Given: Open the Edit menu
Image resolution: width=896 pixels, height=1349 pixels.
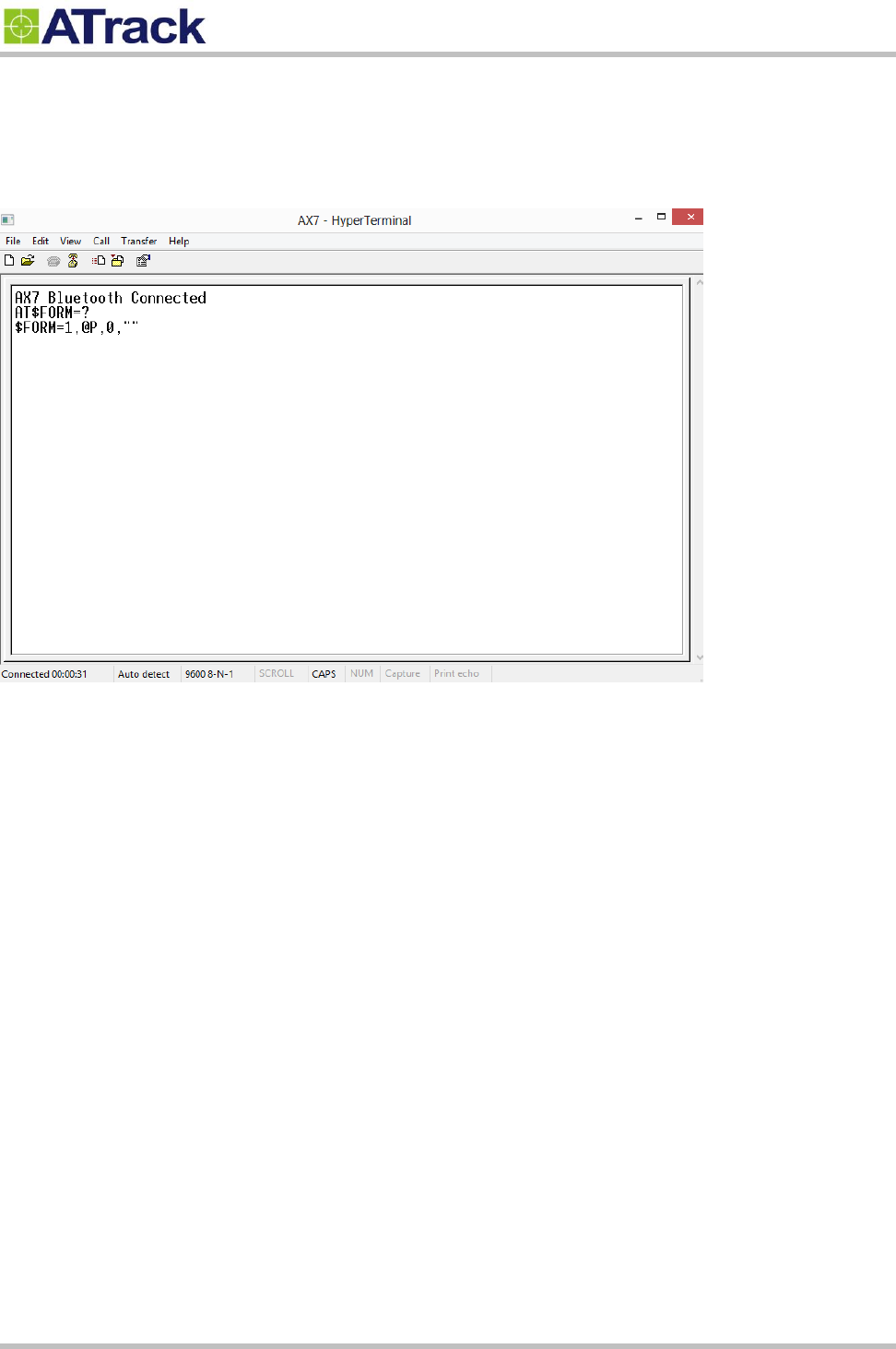Looking at the screenshot, I should (41, 242).
